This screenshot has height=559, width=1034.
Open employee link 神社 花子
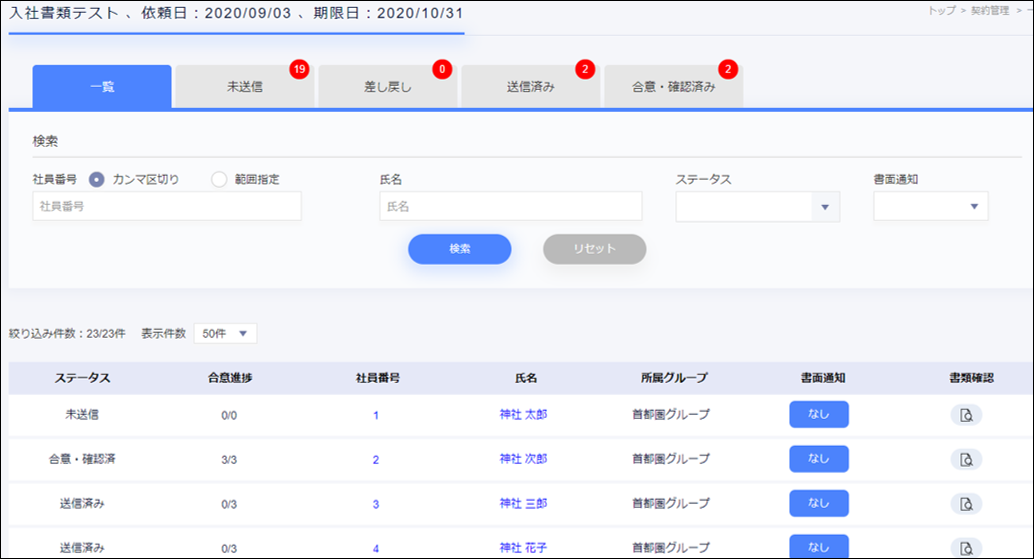point(524,548)
